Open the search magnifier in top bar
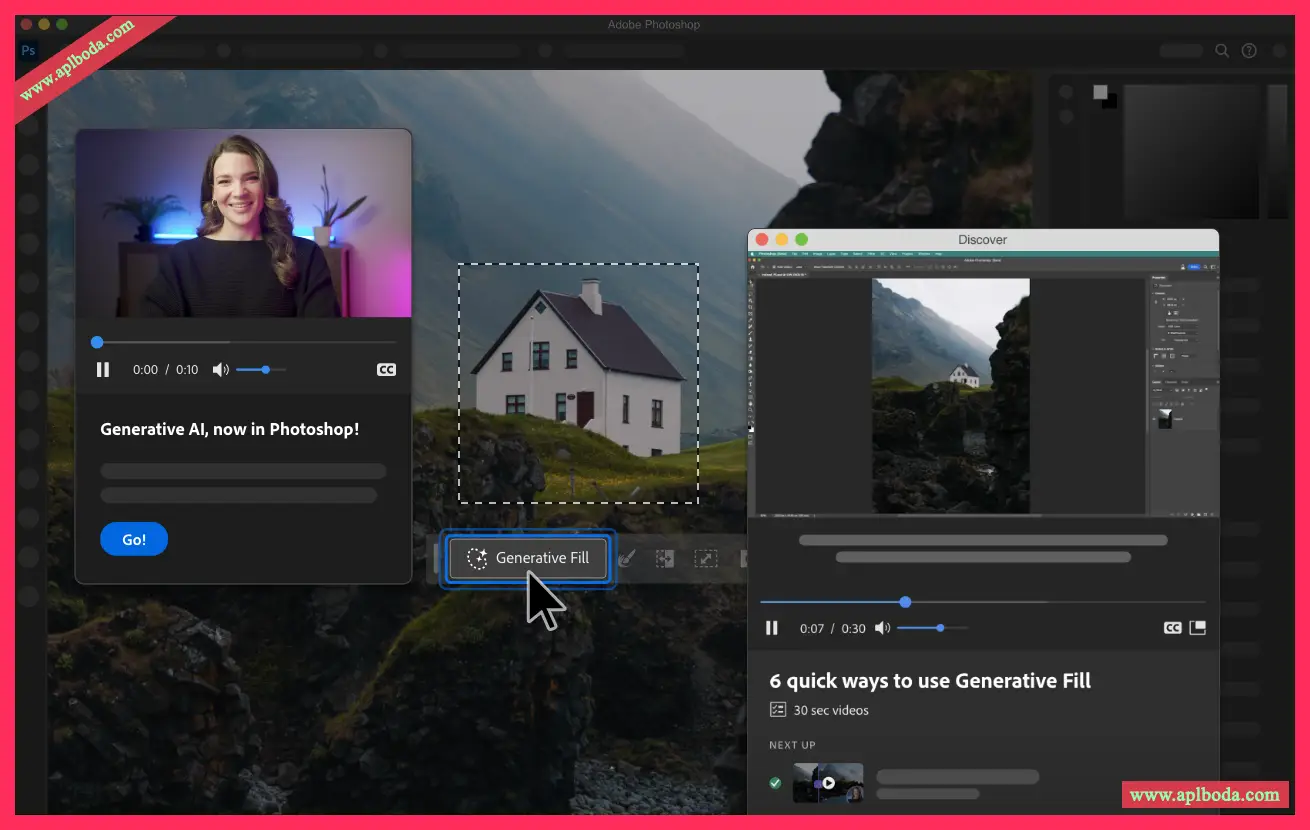 tap(1222, 51)
